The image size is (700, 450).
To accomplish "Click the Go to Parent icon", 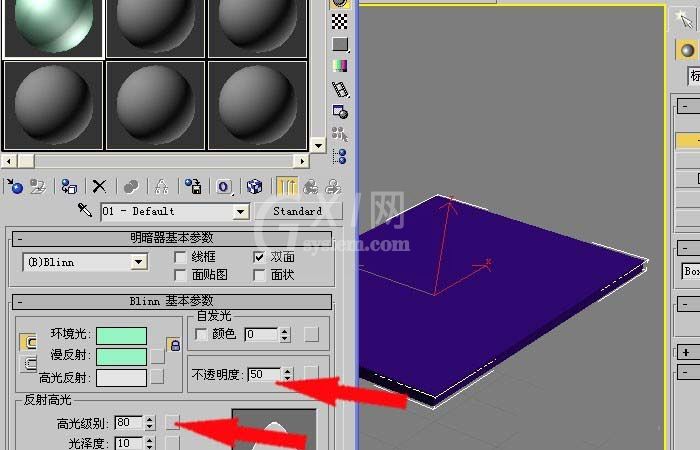I will [311, 186].
